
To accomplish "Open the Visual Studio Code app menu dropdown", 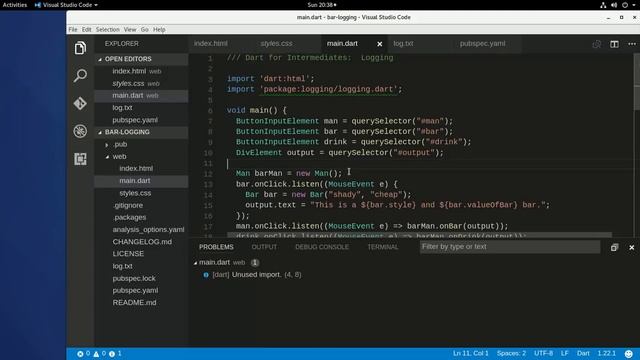I will click(66, 5).
